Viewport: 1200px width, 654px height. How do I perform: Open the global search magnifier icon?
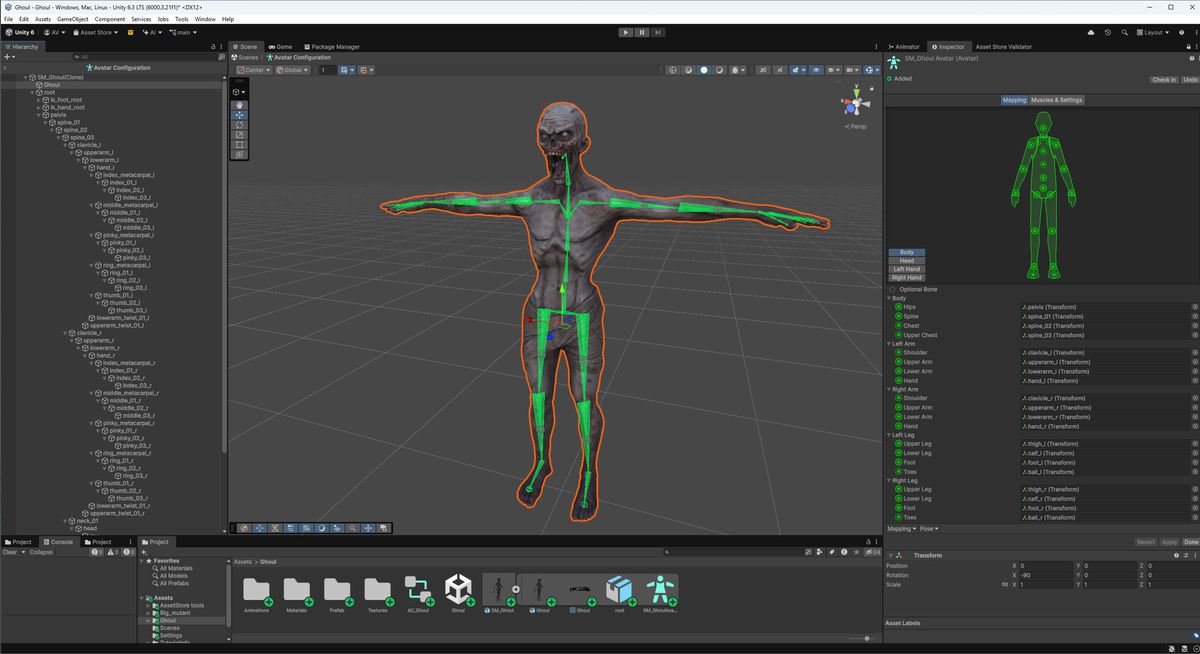click(x=1126, y=32)
